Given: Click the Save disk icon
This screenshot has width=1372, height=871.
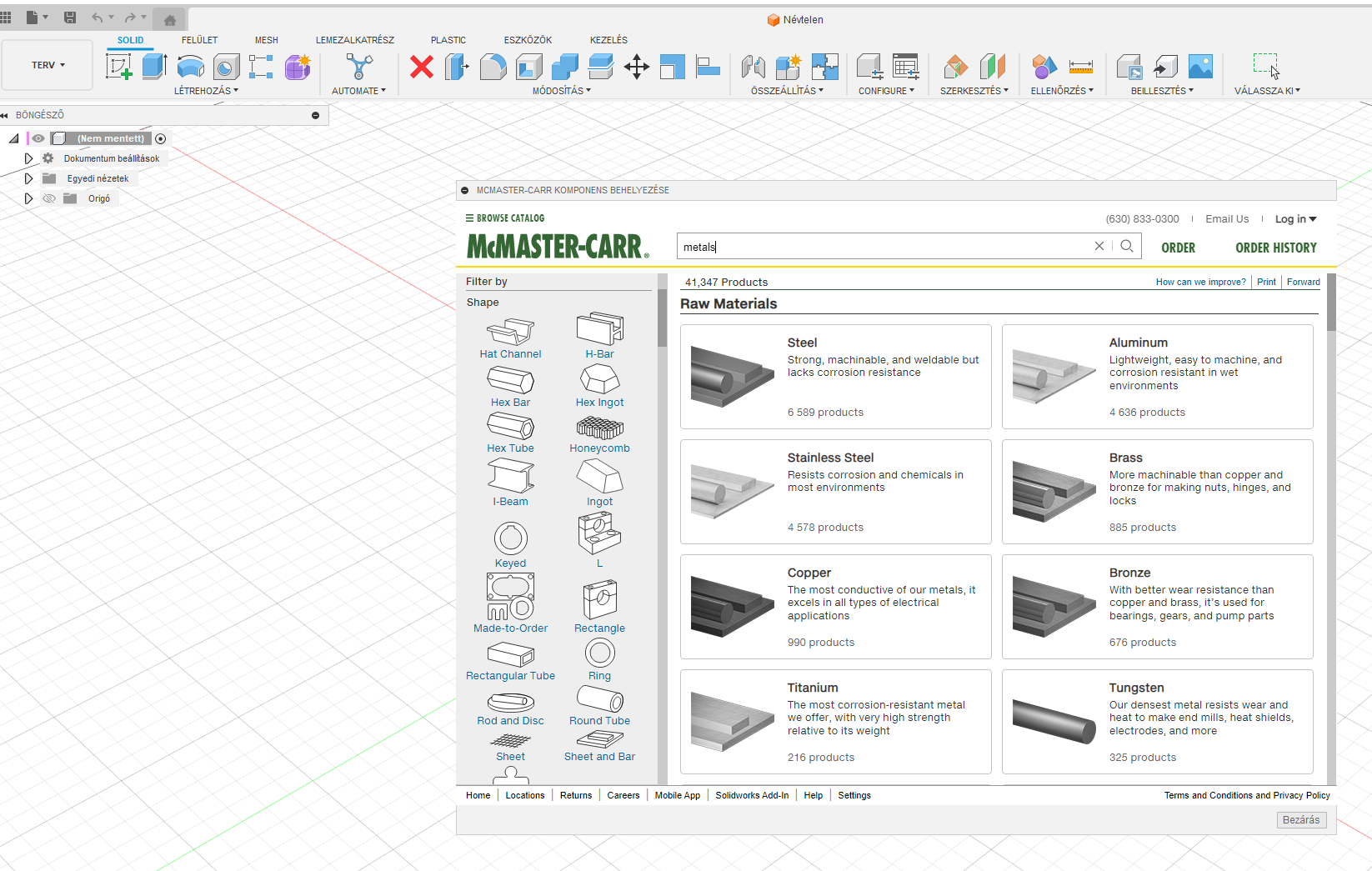Looking at the screenshot, I should [x=70, y=18].
